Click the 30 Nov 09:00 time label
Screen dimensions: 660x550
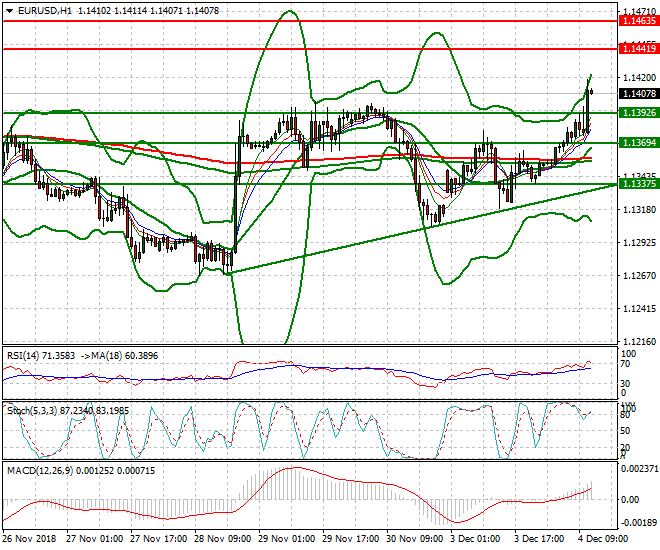tap(415, 539)
